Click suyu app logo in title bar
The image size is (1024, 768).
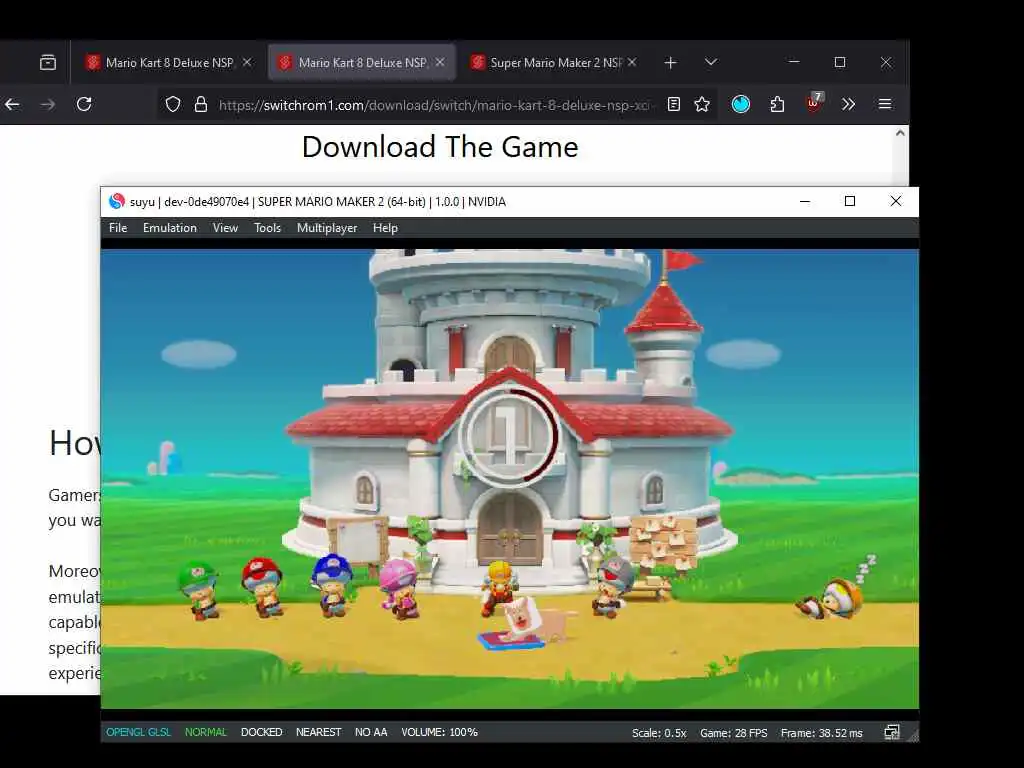click(x=117, y=201)
